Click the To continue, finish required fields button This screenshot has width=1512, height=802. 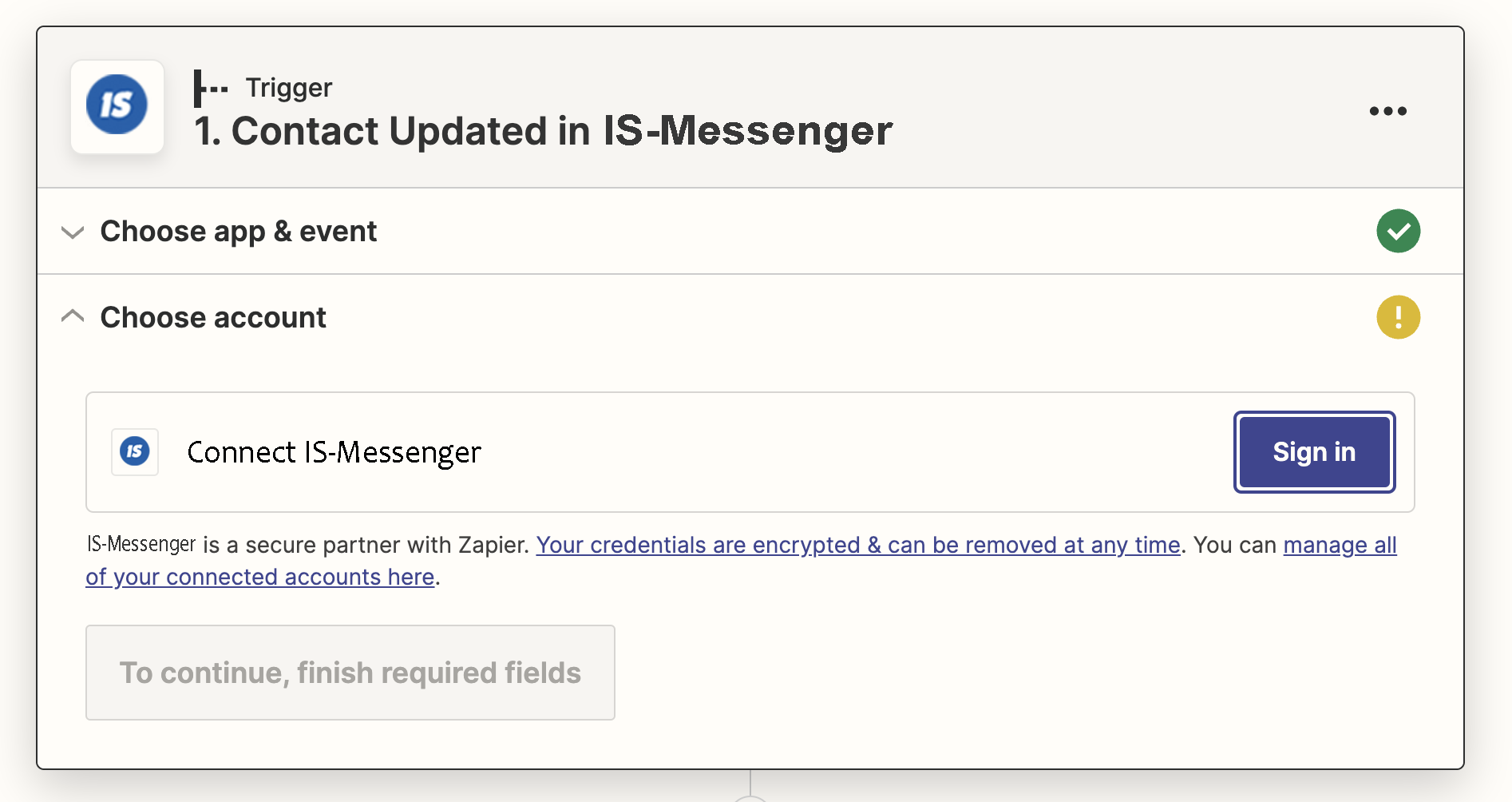click(350, 673)
